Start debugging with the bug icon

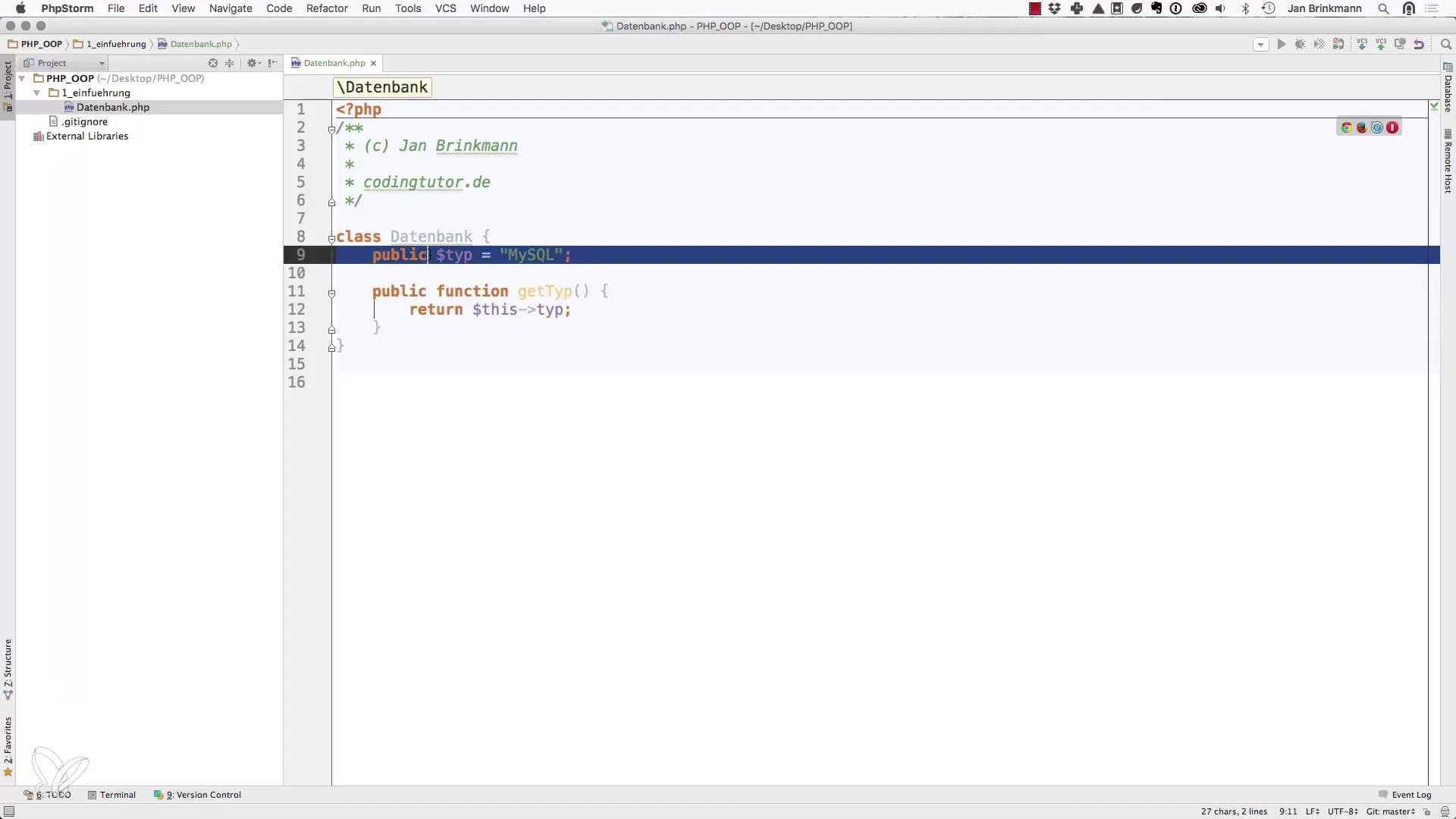point(1301,44)
